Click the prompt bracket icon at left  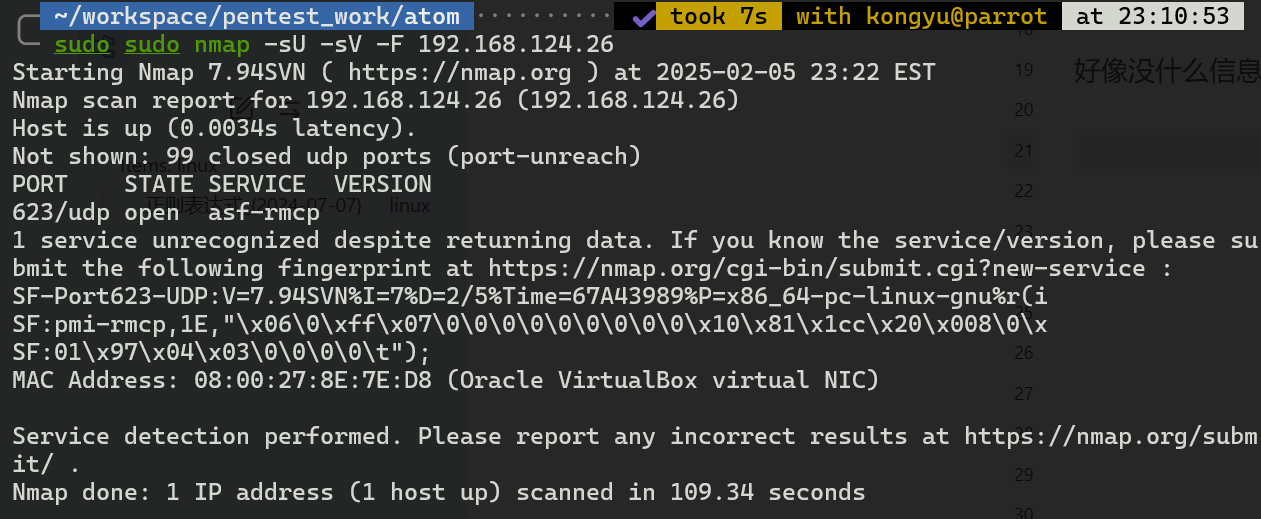pyautogui.click(x=26, y=30)
